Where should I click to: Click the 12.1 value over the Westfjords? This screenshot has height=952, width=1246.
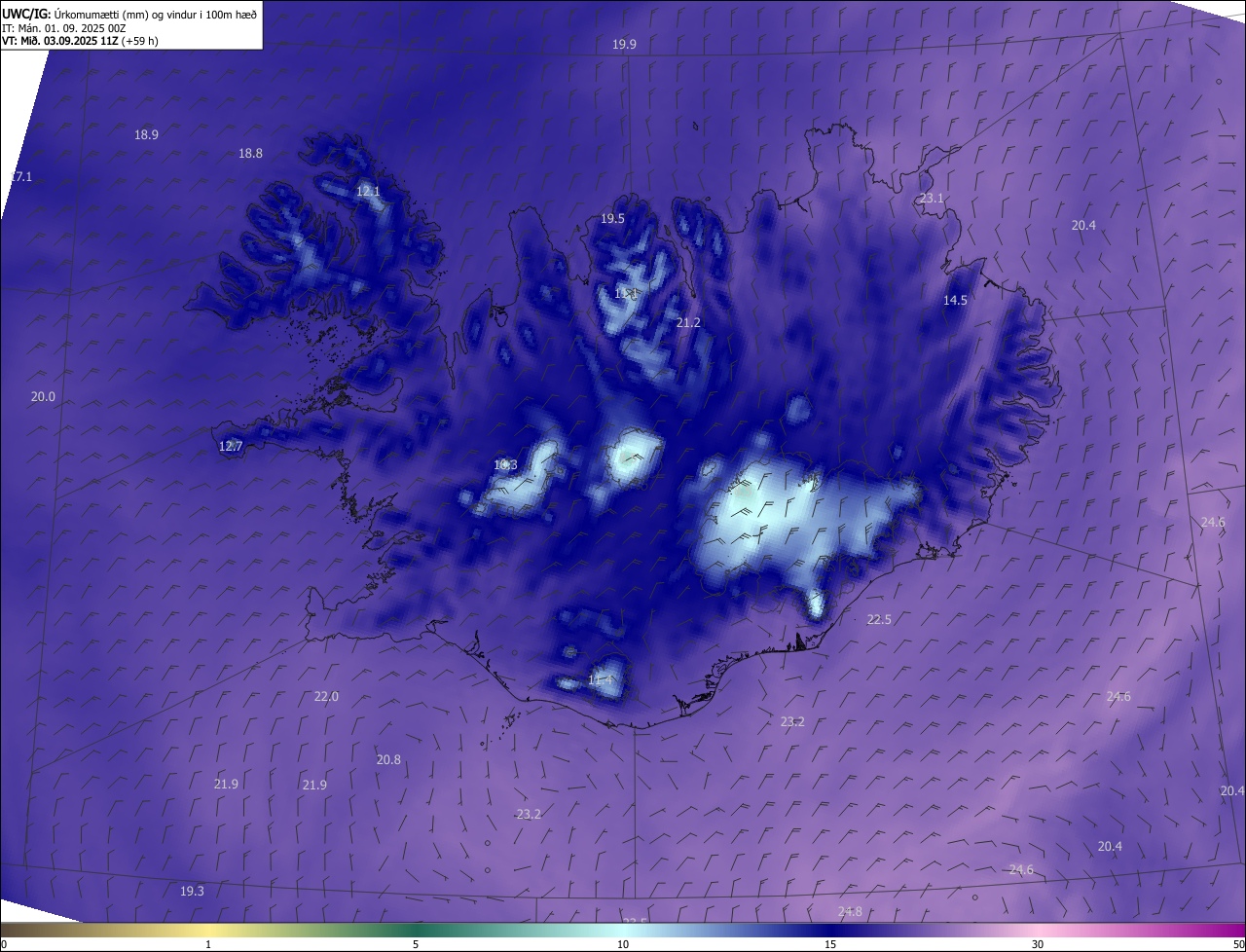click(x=368, y=191)
